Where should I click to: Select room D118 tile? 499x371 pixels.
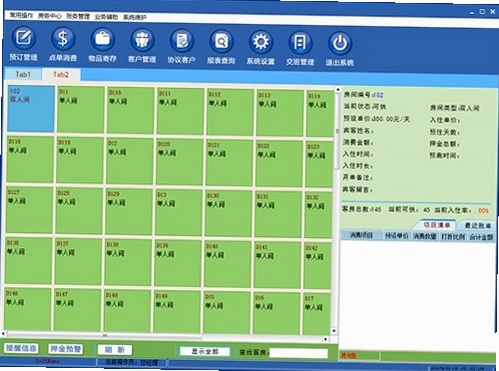pyautogui.click(x=30, y=159)
